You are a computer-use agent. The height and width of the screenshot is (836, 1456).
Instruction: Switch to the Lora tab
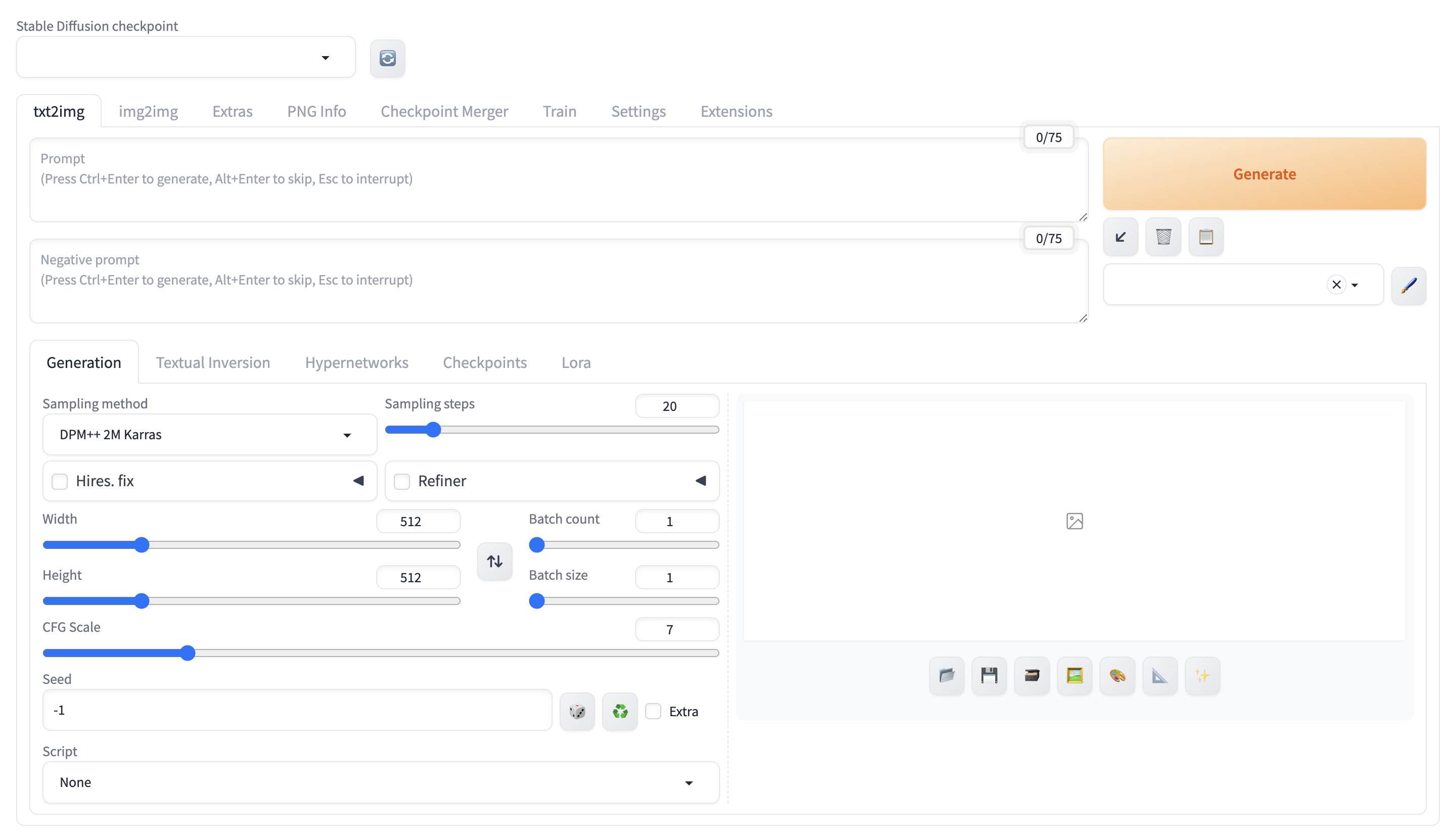pyautogui.click(x=576, y=362)
